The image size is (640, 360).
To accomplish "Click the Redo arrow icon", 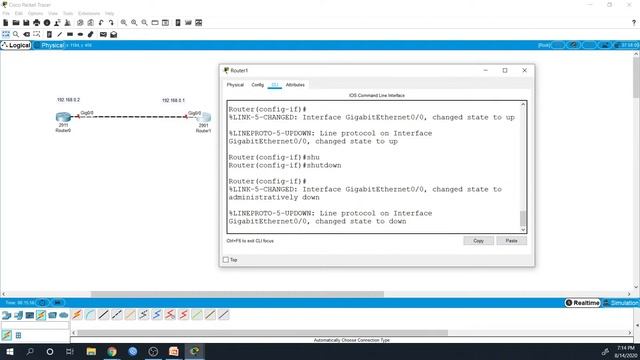I will 111,23.
